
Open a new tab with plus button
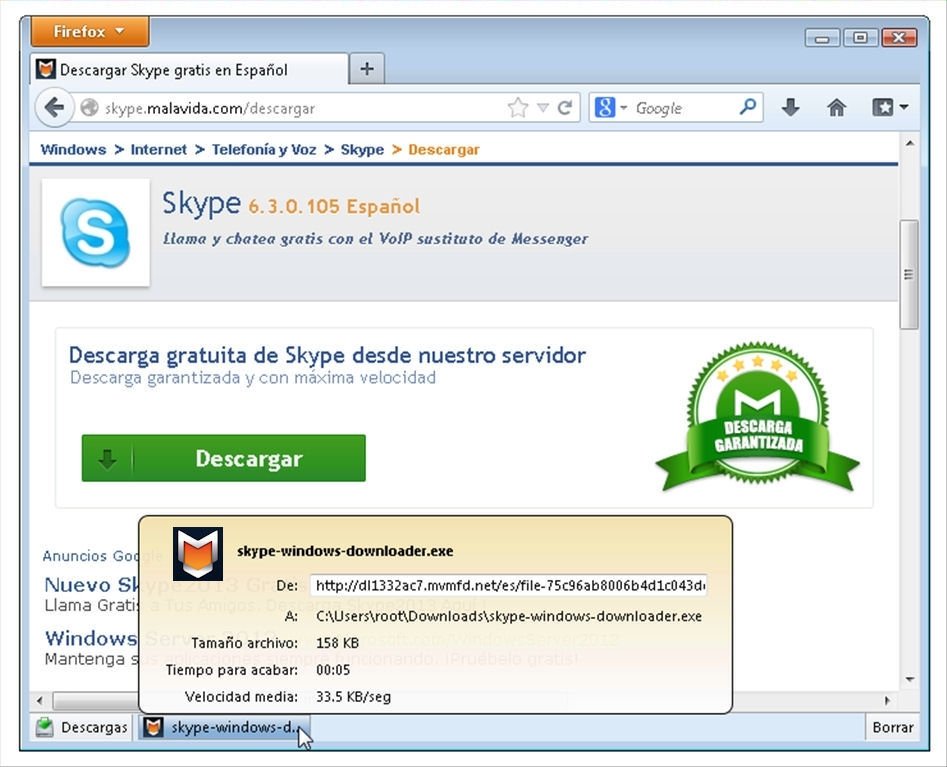coord(367,69)
